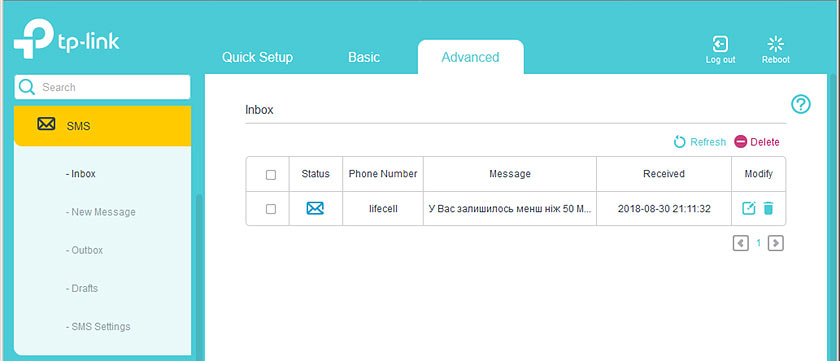The width and height of the screenshot is (840, 361).
Task: Open New Message in the sidebar
Action: [x=100, y=212]
